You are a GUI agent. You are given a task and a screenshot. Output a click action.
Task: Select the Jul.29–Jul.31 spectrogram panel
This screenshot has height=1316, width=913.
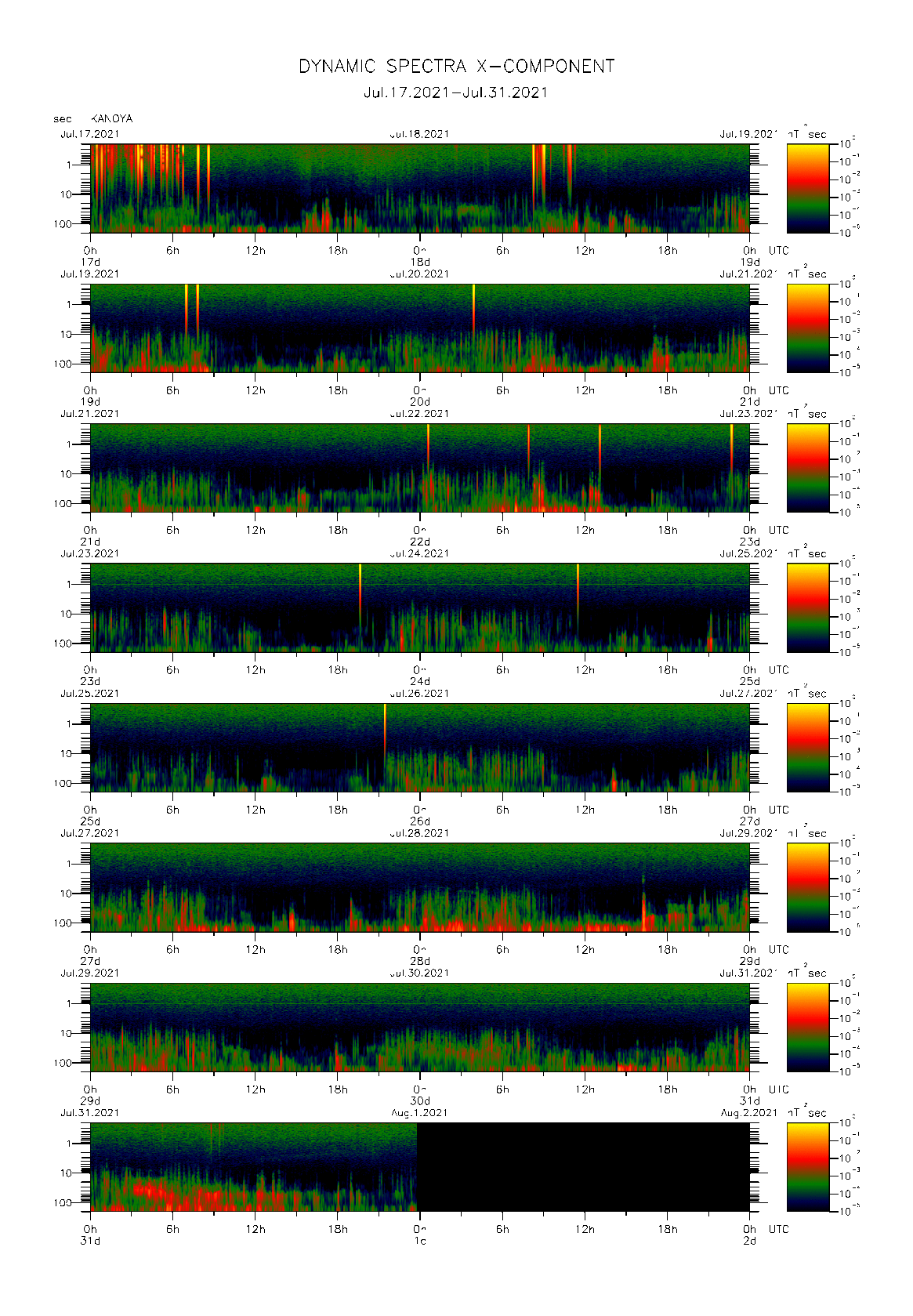[x=420, y=1028]
